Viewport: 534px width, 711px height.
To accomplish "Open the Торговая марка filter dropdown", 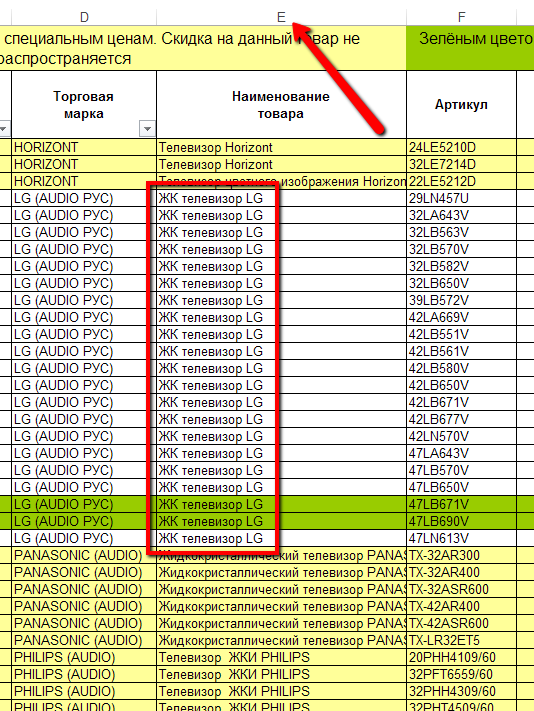I will pos(147,129).
